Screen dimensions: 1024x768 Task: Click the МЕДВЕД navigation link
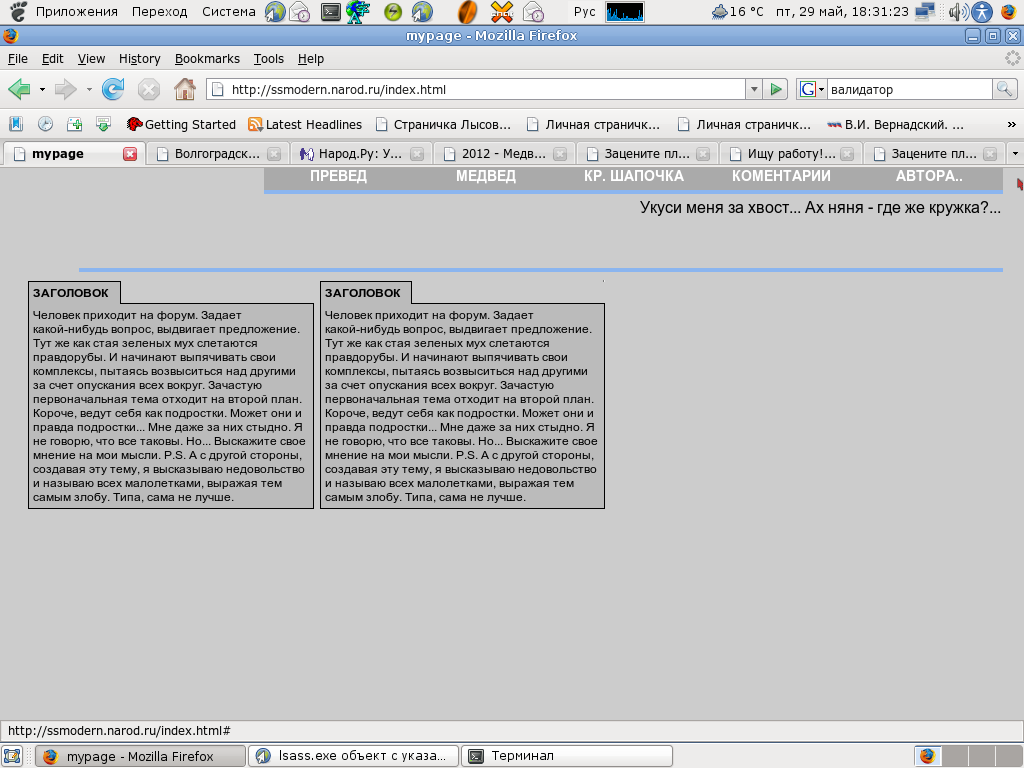486,176
